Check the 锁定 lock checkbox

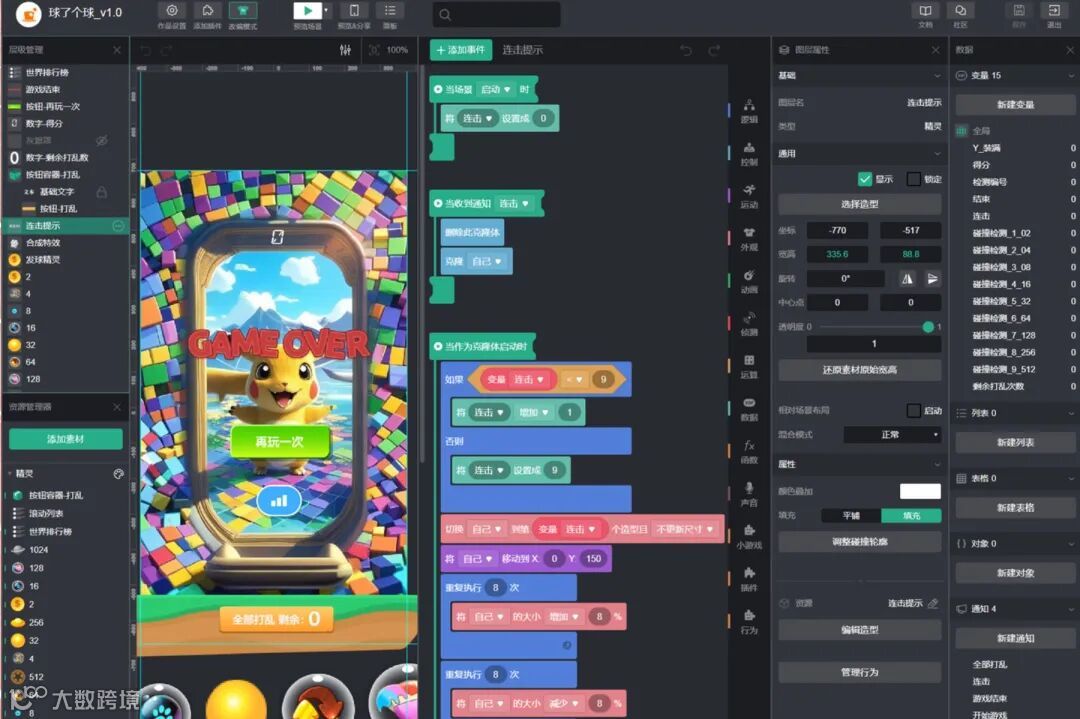[913, 179]
